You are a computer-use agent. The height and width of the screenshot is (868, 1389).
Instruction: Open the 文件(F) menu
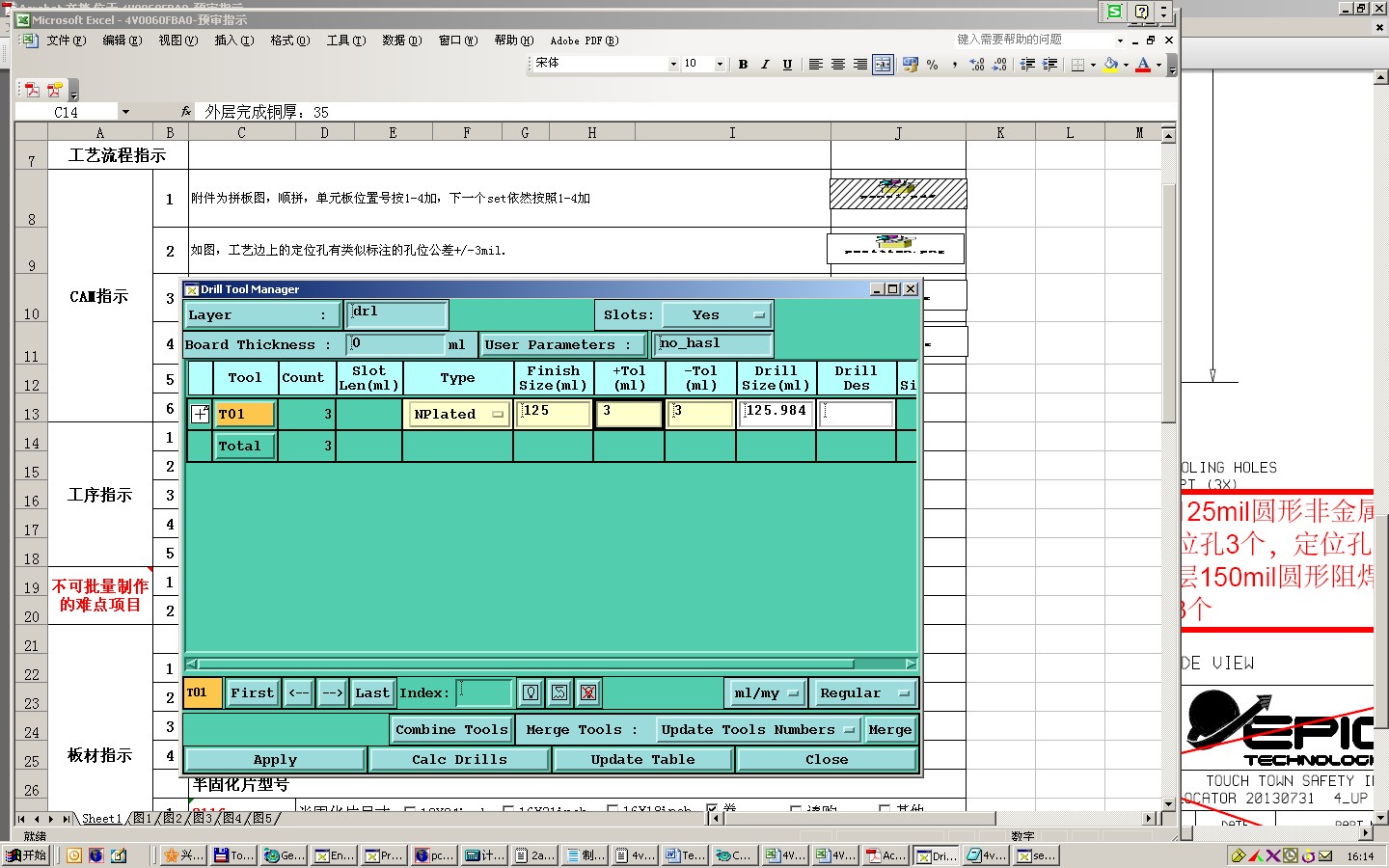point(66,41)
